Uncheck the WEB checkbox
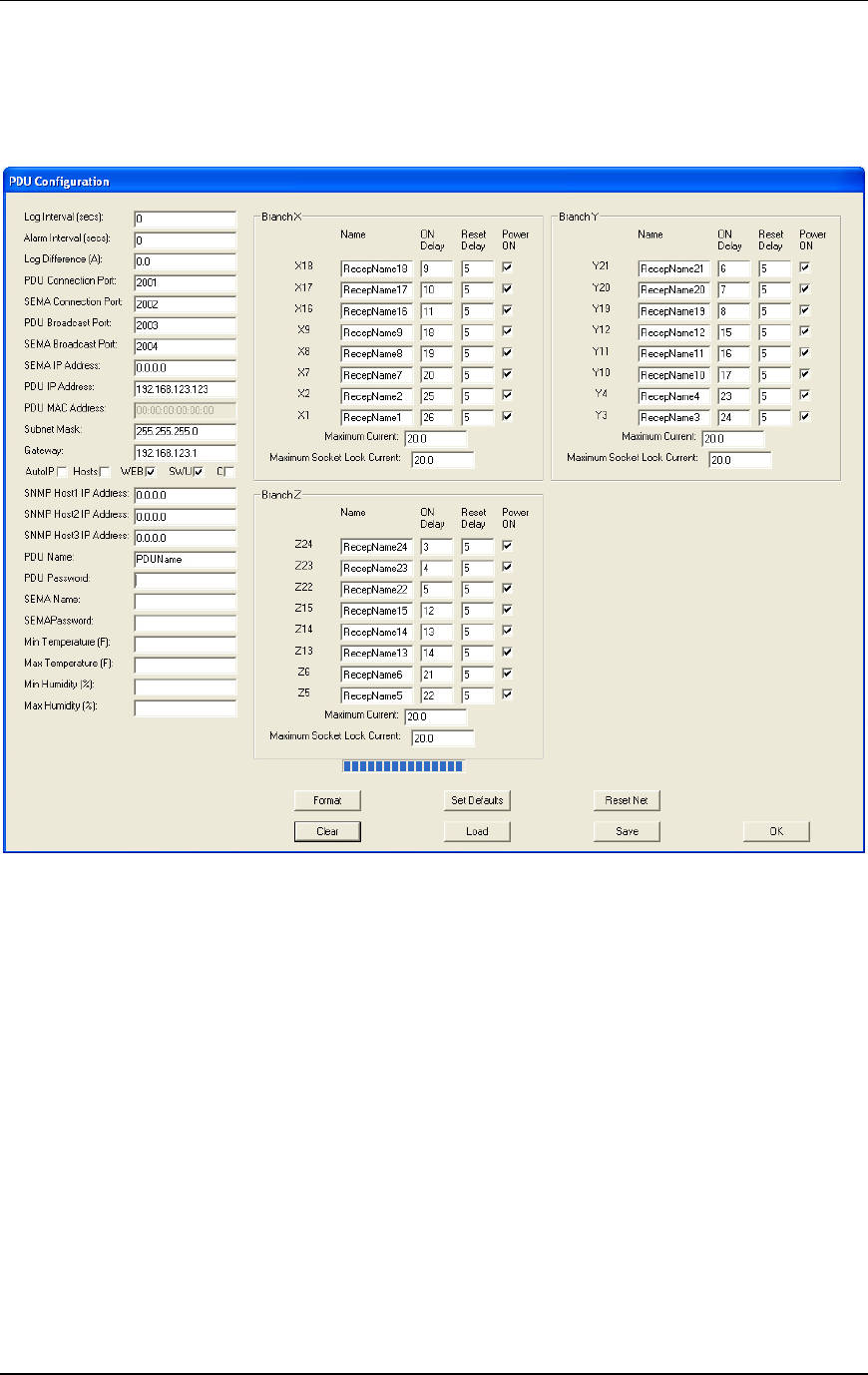 coord(152,472)
